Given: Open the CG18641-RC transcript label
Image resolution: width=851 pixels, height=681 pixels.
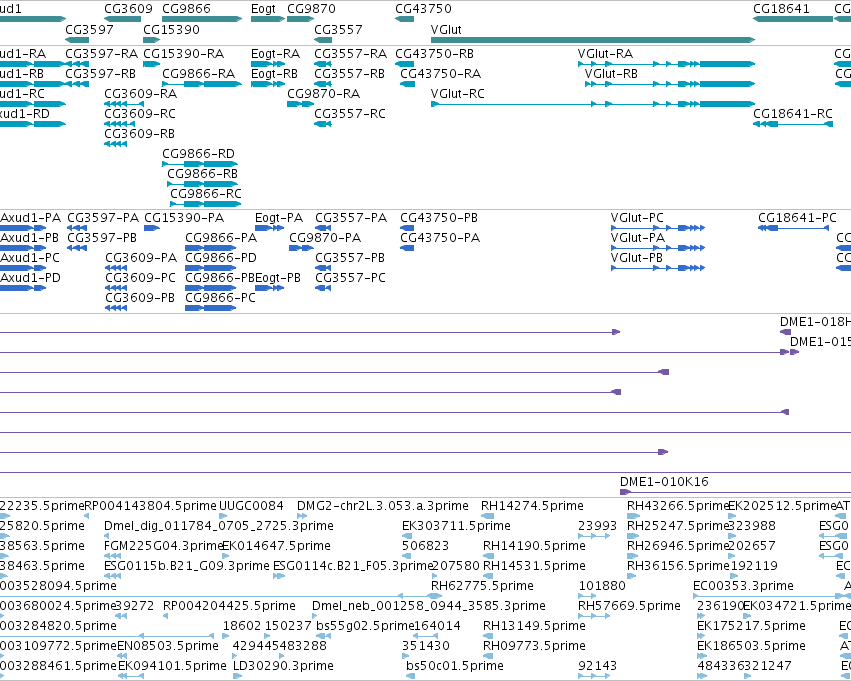Looking at the screenshot, I should [x=793, y=114].
